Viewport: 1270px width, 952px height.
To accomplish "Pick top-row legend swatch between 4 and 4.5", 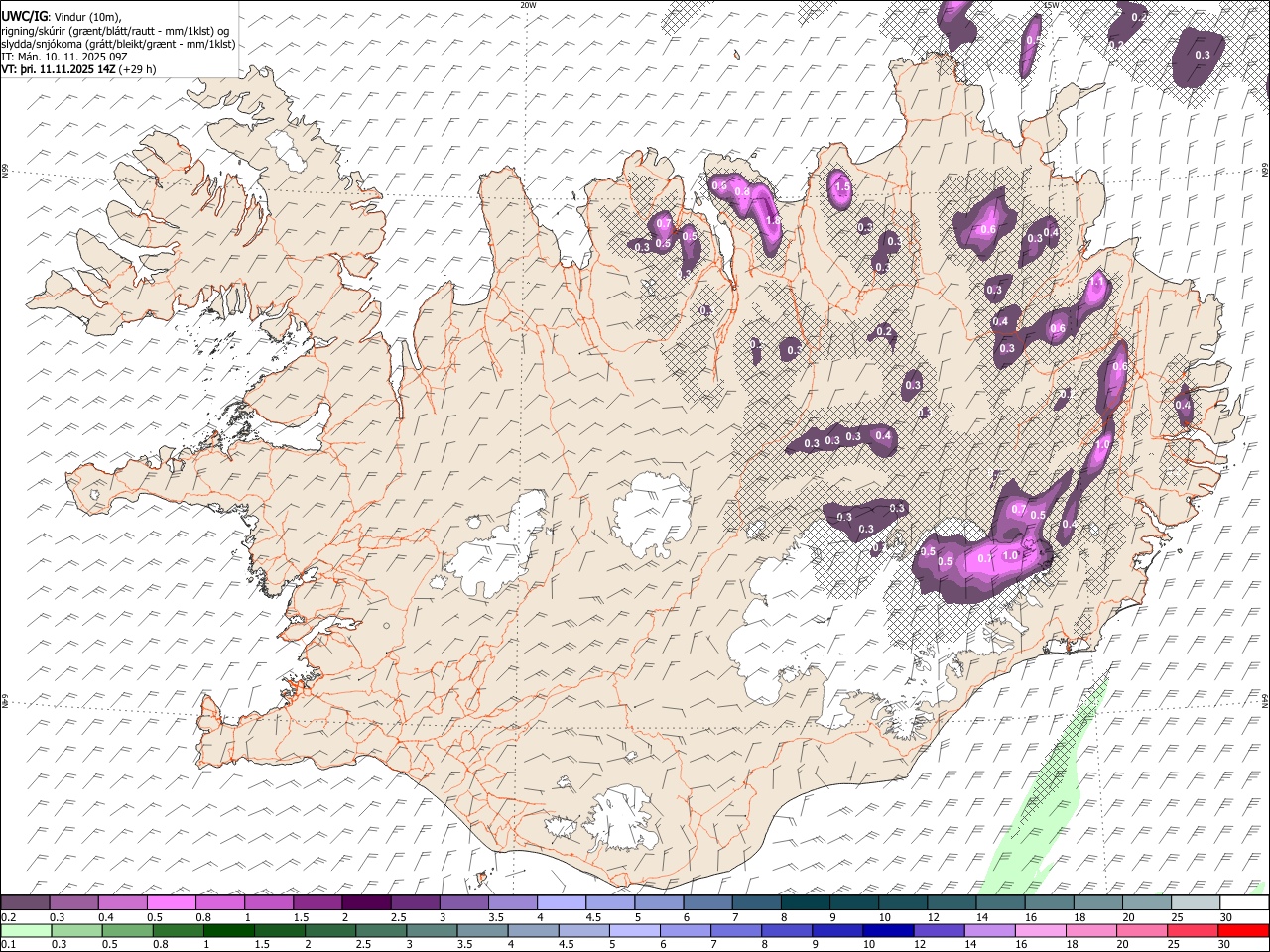I will pos(562,902).
